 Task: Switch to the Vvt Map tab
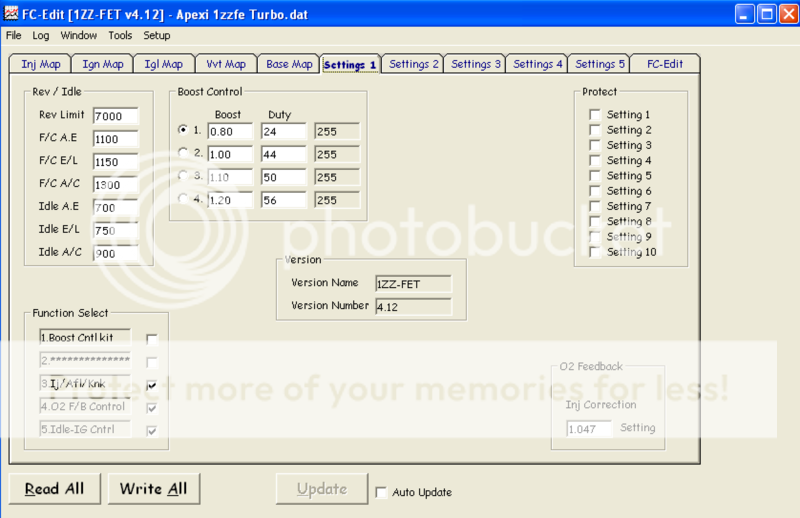[225, 64]
